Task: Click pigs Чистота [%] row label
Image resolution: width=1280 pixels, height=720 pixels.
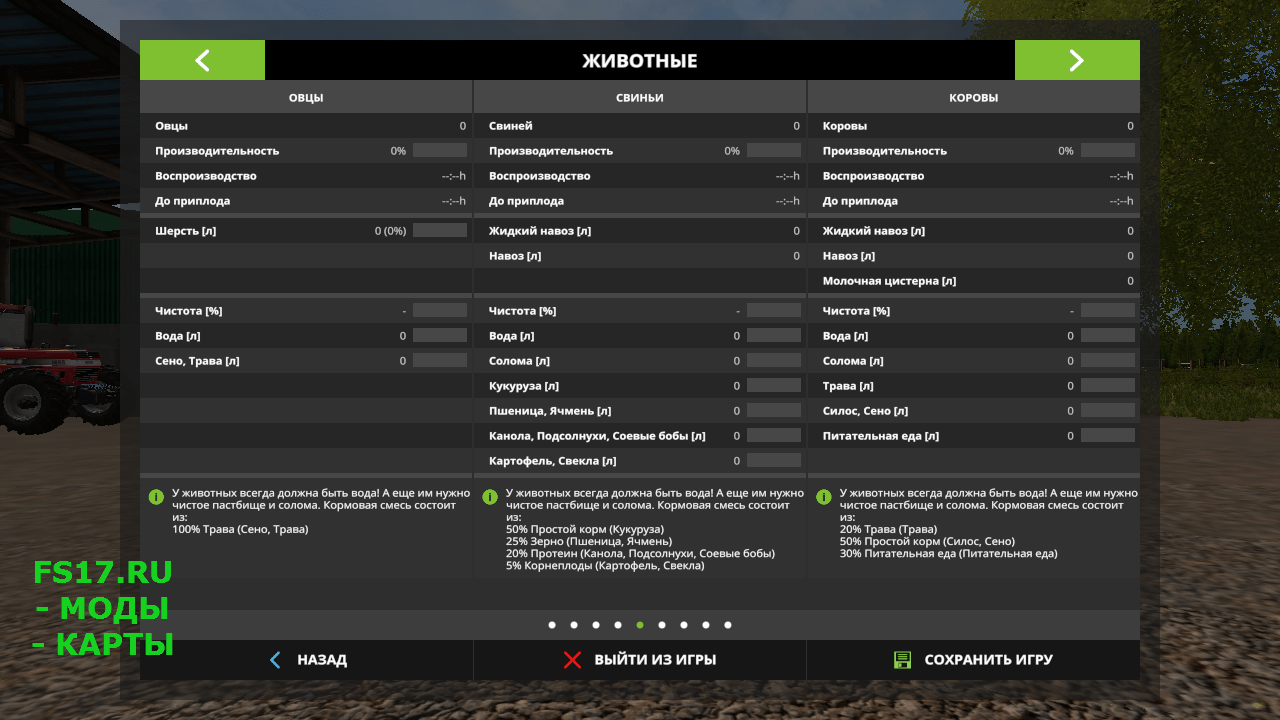Action: point(522,311)
